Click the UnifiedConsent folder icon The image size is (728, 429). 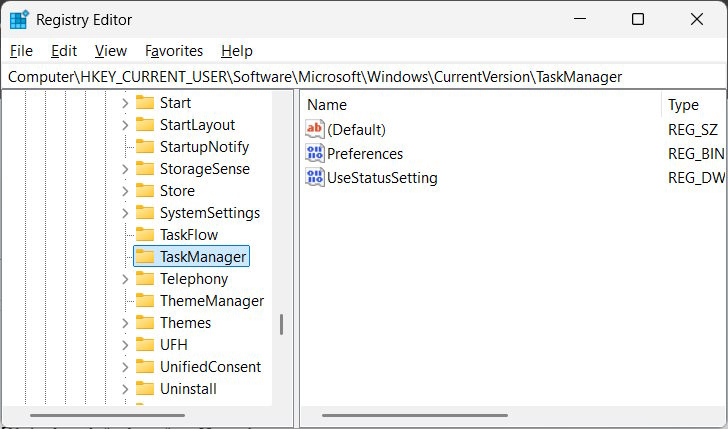point(145,367)
